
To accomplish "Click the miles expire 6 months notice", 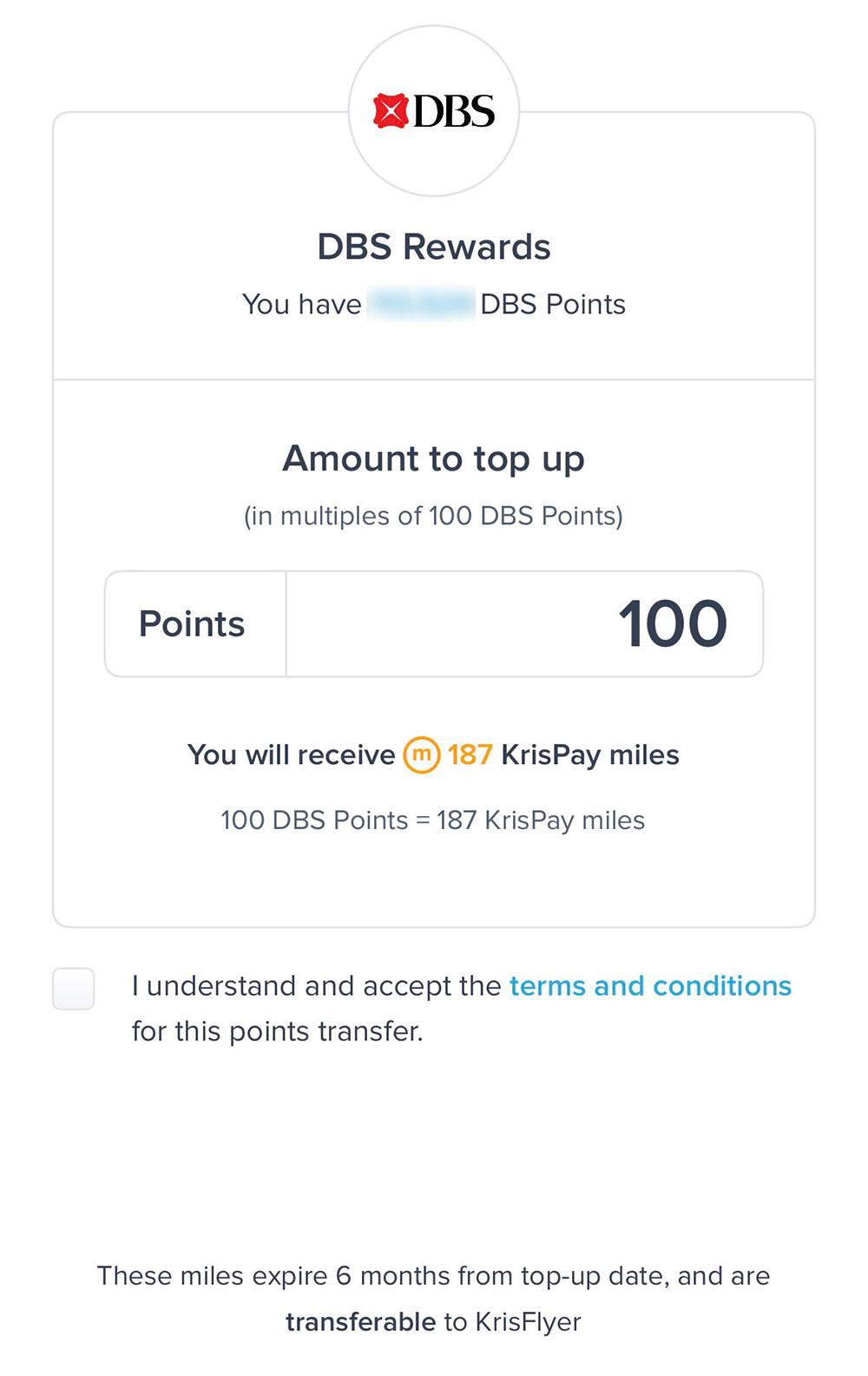I will (x=433, y=1276).
